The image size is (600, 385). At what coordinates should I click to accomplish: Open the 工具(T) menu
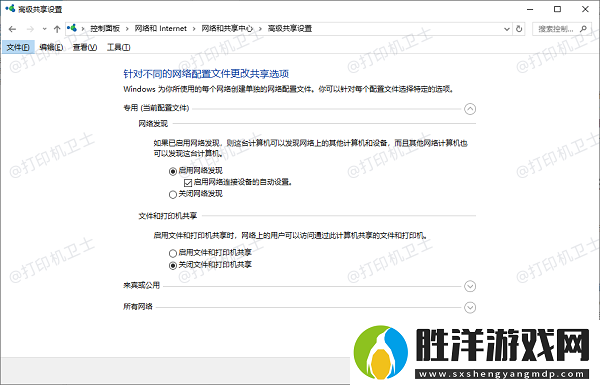(119, 47)
